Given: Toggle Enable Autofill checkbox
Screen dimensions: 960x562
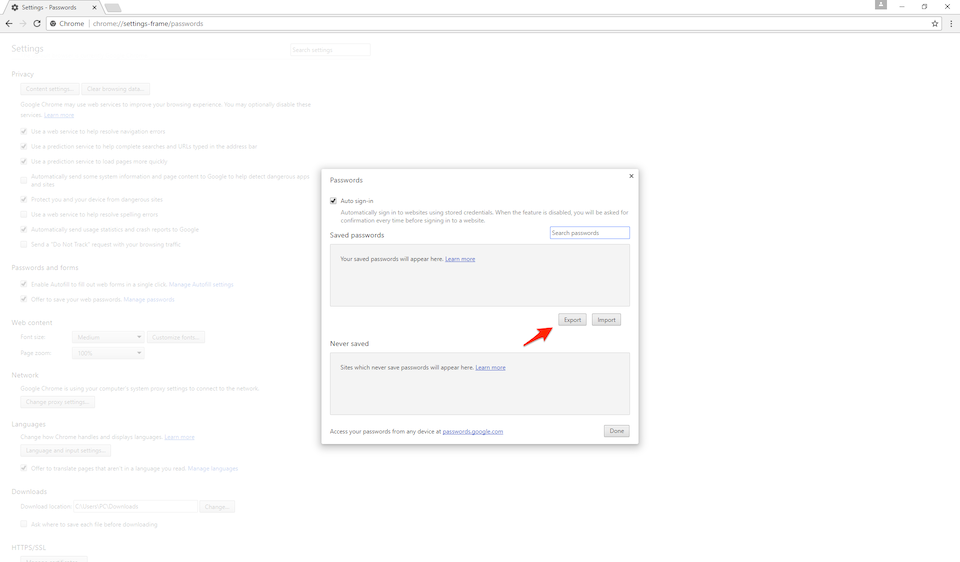Looking at the screenshot, I should point(24,284).
